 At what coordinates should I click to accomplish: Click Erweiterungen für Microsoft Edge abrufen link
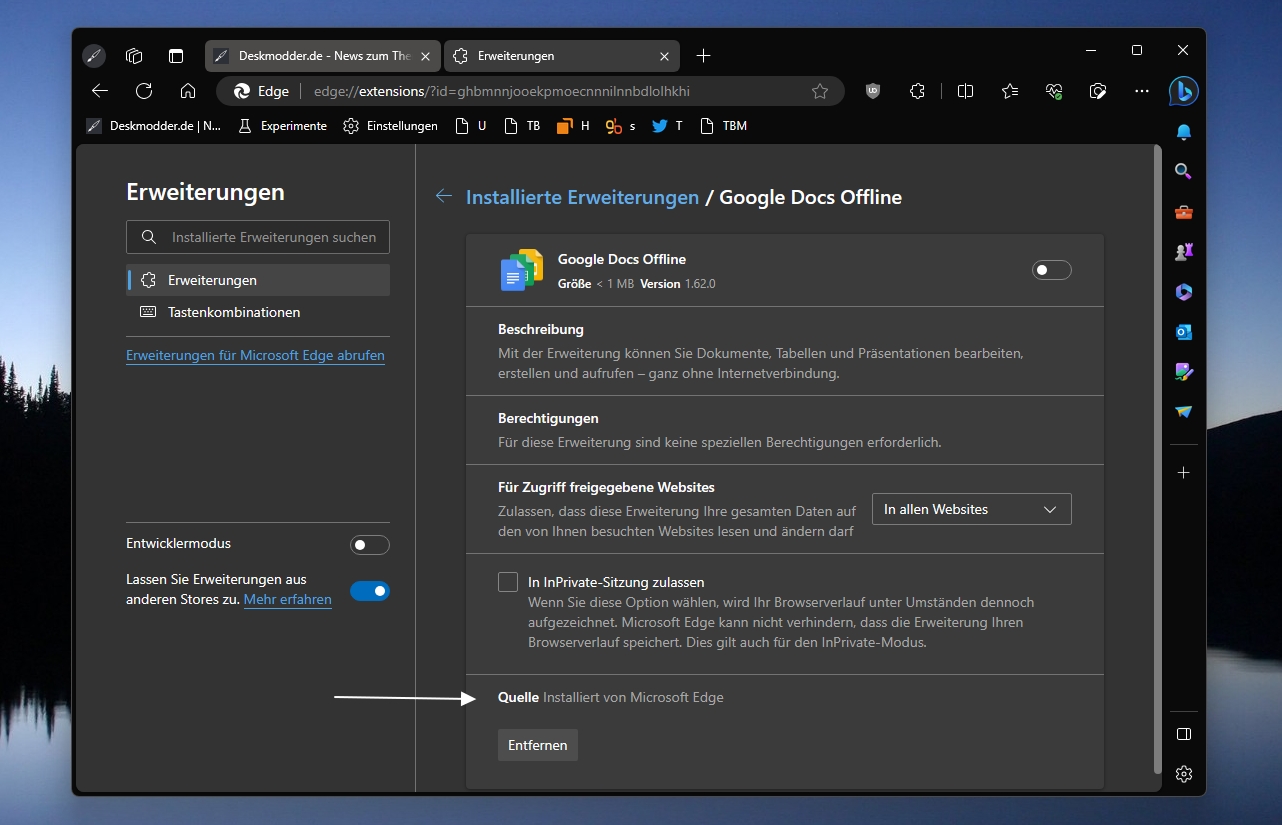[x=255, y=355]
